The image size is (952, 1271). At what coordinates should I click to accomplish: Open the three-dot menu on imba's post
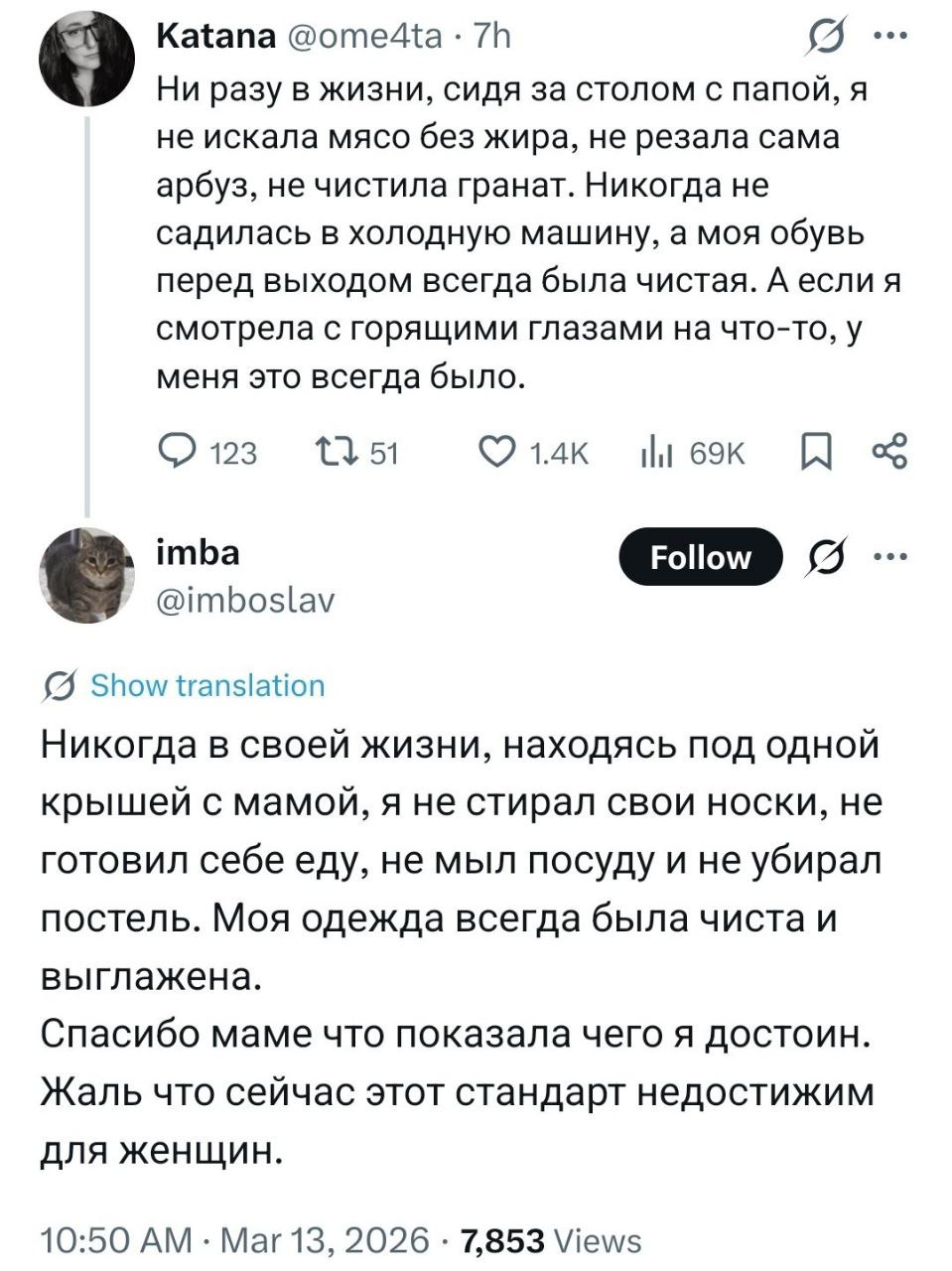tap(888, 556)
